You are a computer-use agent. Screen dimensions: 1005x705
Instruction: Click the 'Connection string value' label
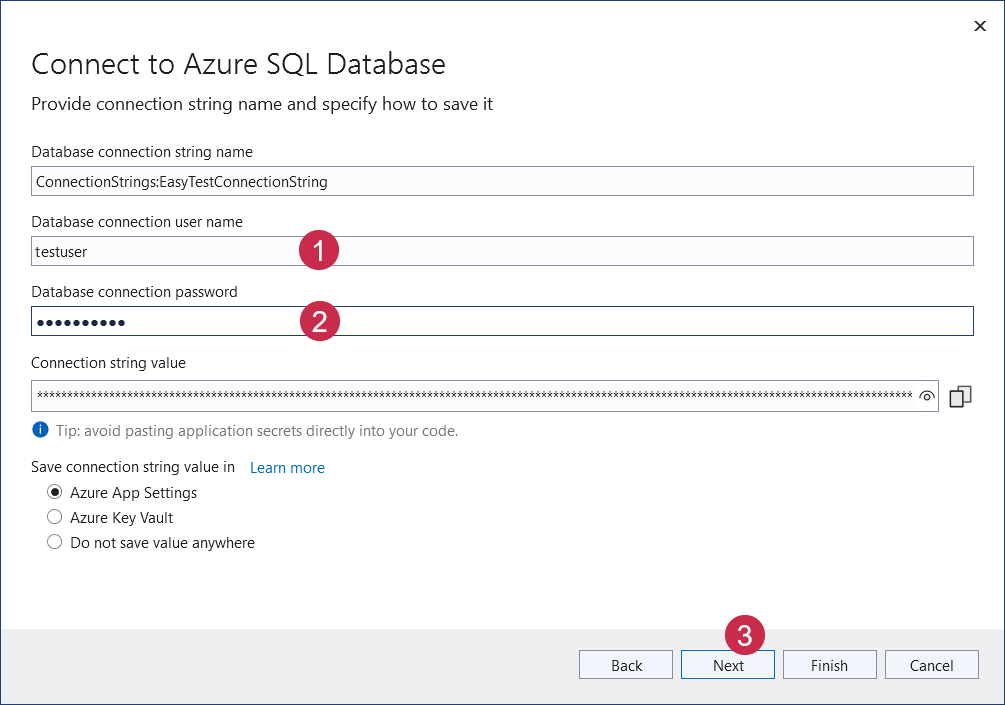point(108,363)
